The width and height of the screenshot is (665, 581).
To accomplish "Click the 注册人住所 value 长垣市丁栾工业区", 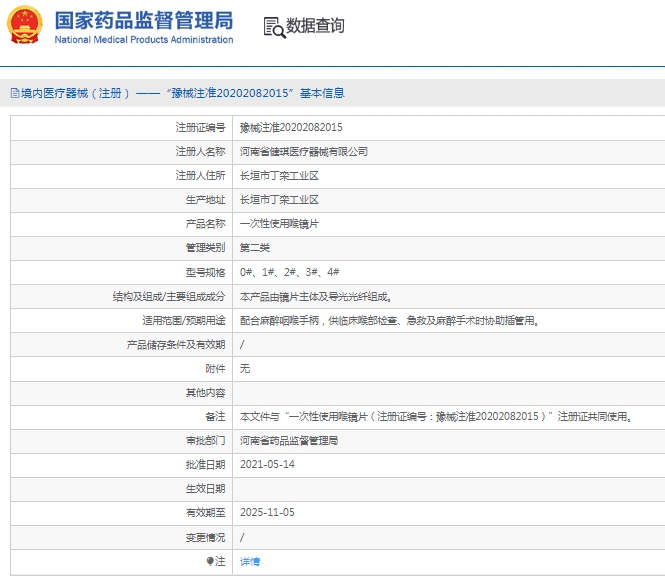I will (x=279, y=176).
